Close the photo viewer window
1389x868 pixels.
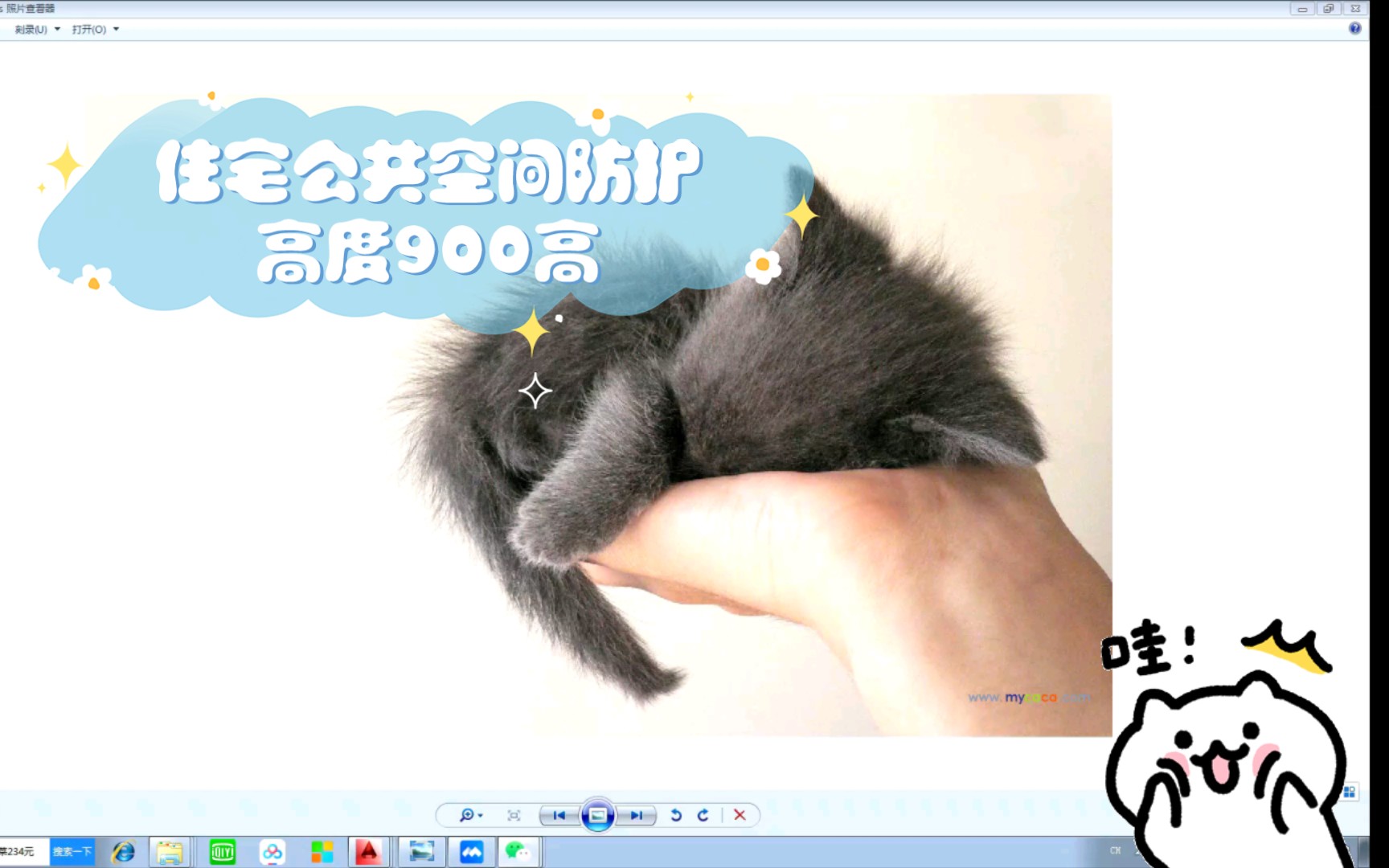click(x=1355, y=9)
